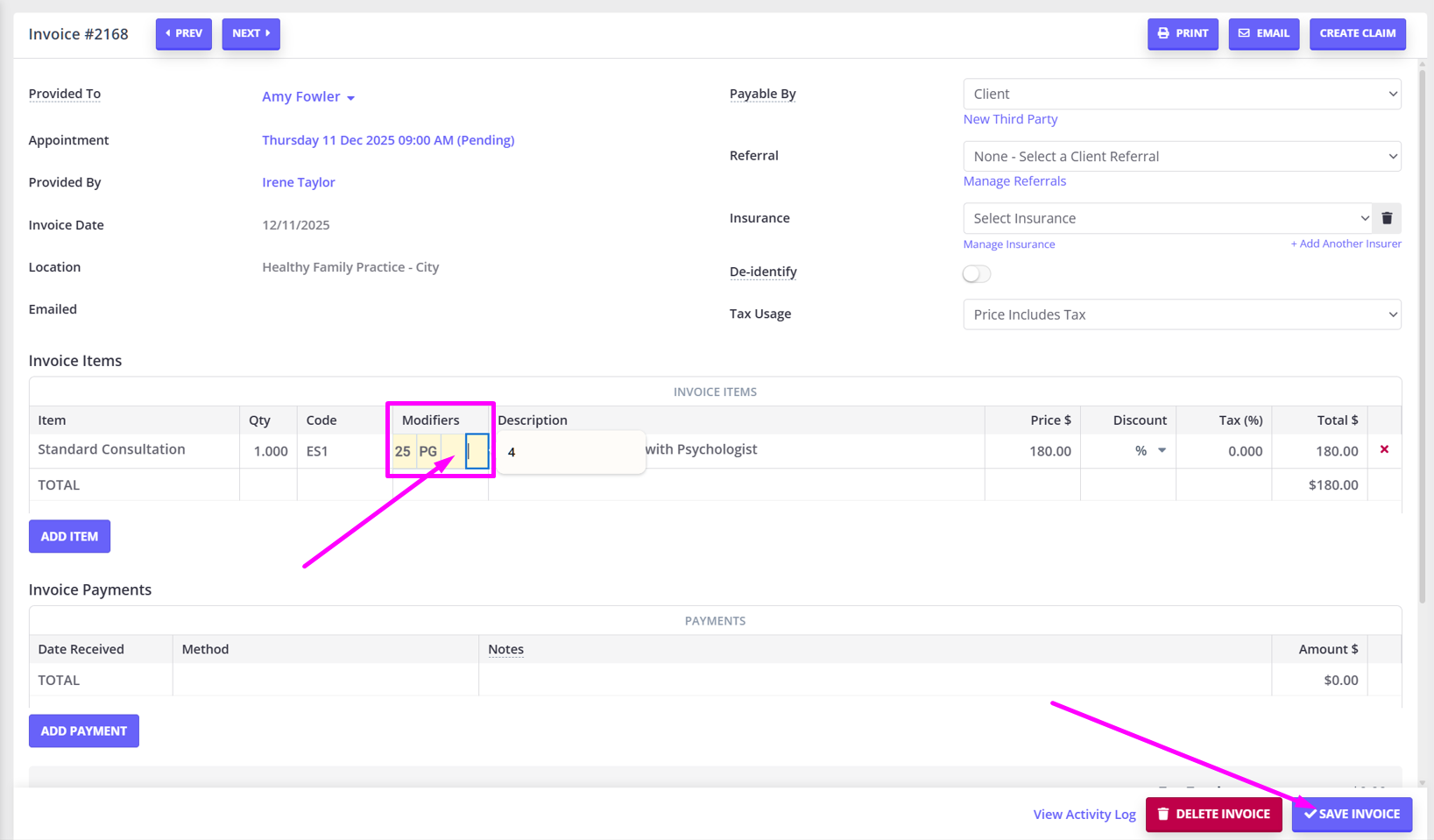The image size is (1434, 840).
Task: Click the Price field showing 180.00
Action: 1034,450
